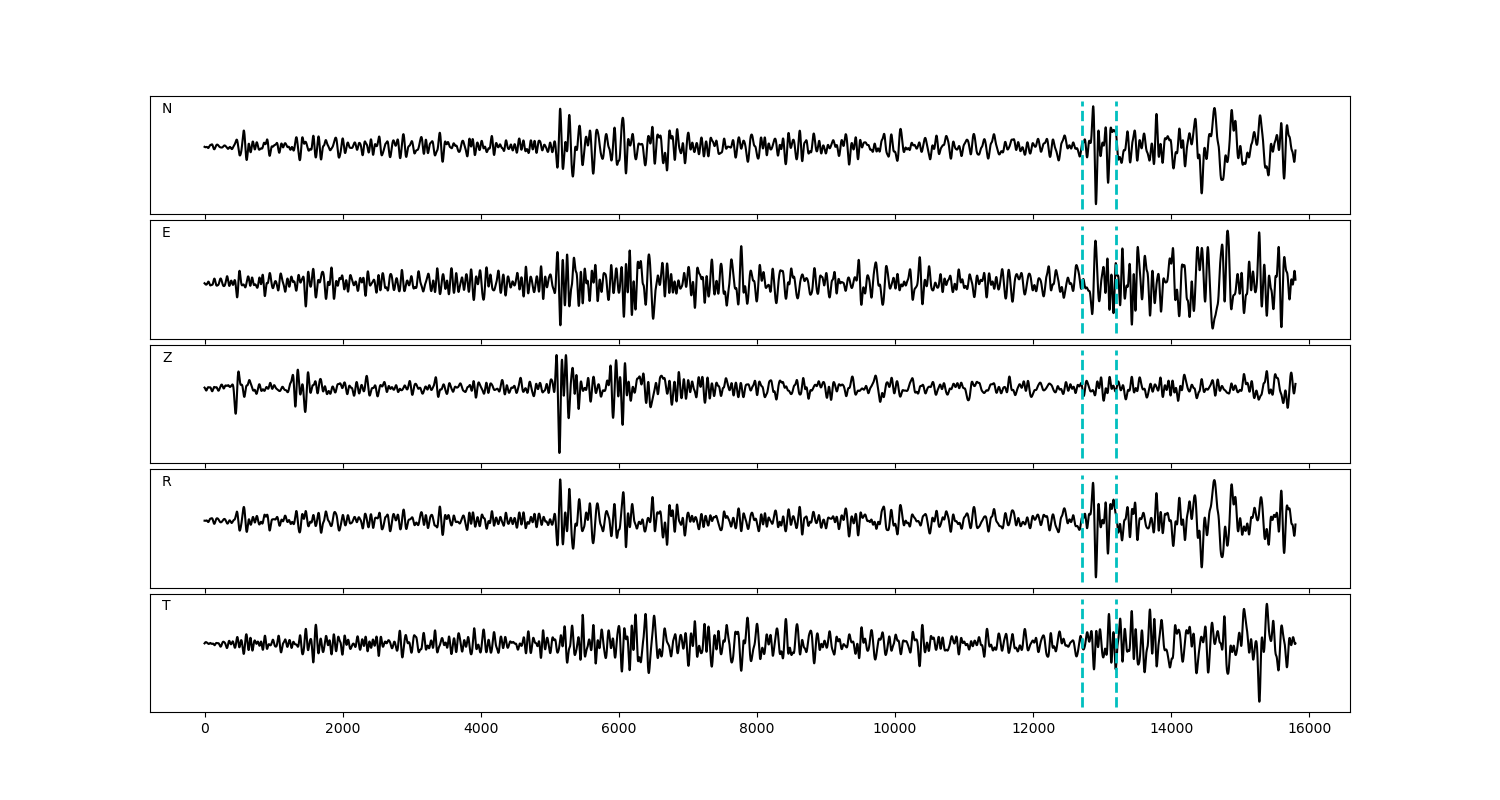Select left dashed cyan marker in T panel
This screenshot has height=800, width=1500.
pyautogui.click(x=1082, y=680)
